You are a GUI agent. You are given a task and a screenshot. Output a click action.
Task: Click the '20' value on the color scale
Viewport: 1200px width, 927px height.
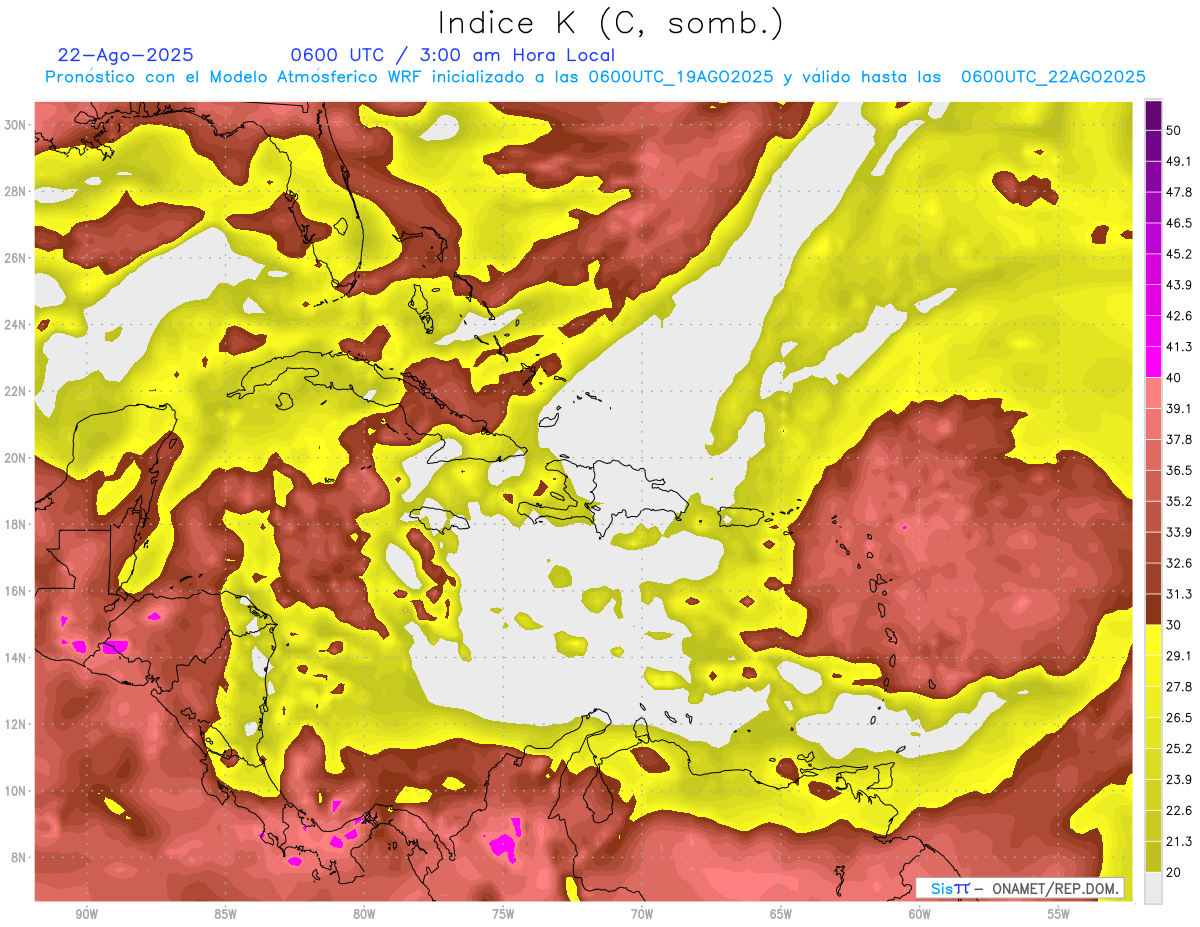click(1175, 872)
